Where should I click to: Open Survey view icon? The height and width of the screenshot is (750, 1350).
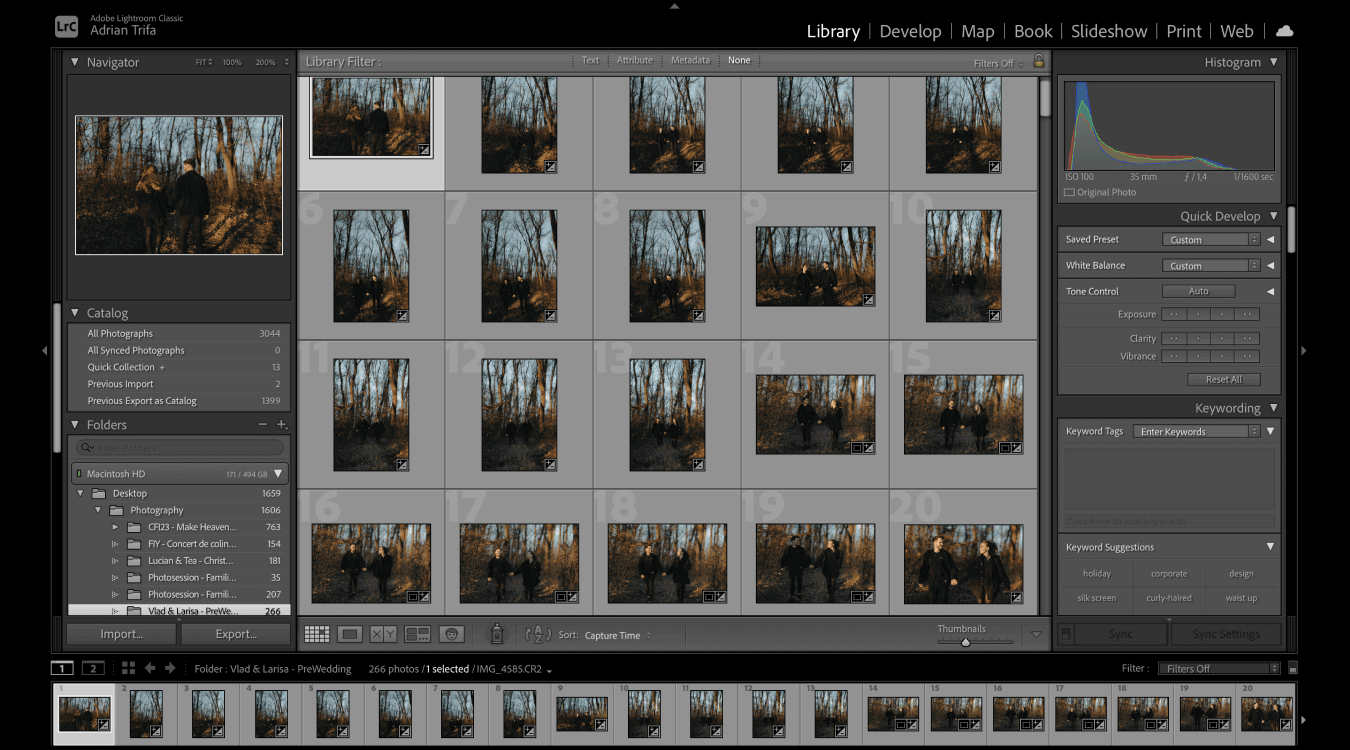417,634
